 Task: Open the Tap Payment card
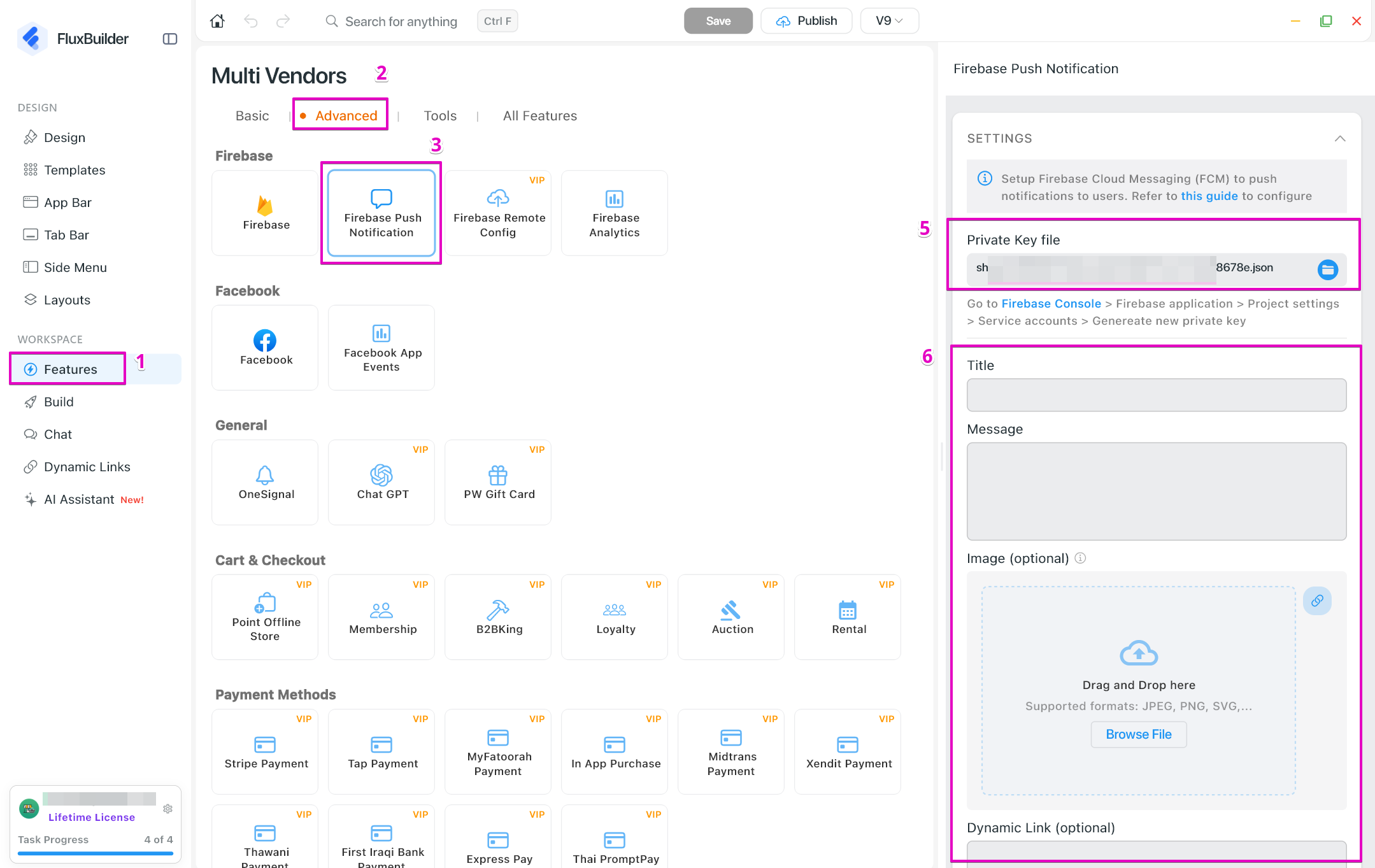[381, 751]
